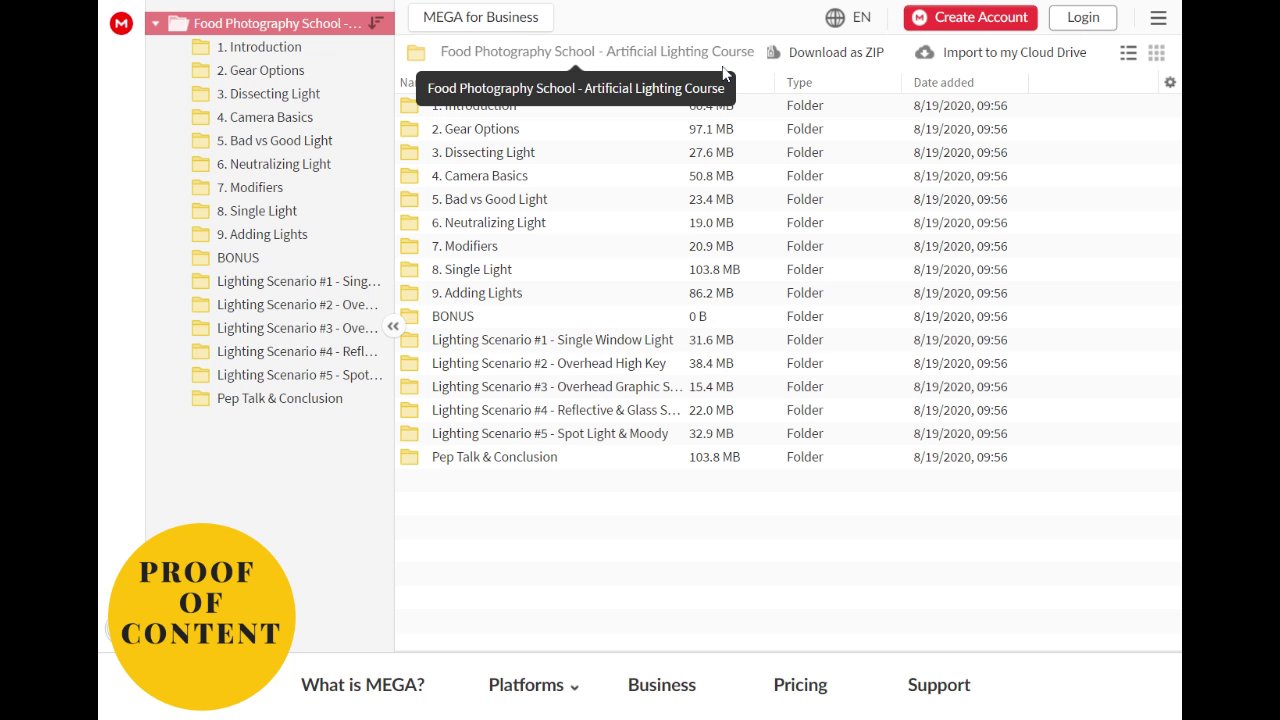Click folder icon of 8. Single Light row
This screenshot has width=1280, height=720.
(x=409, y=269)
